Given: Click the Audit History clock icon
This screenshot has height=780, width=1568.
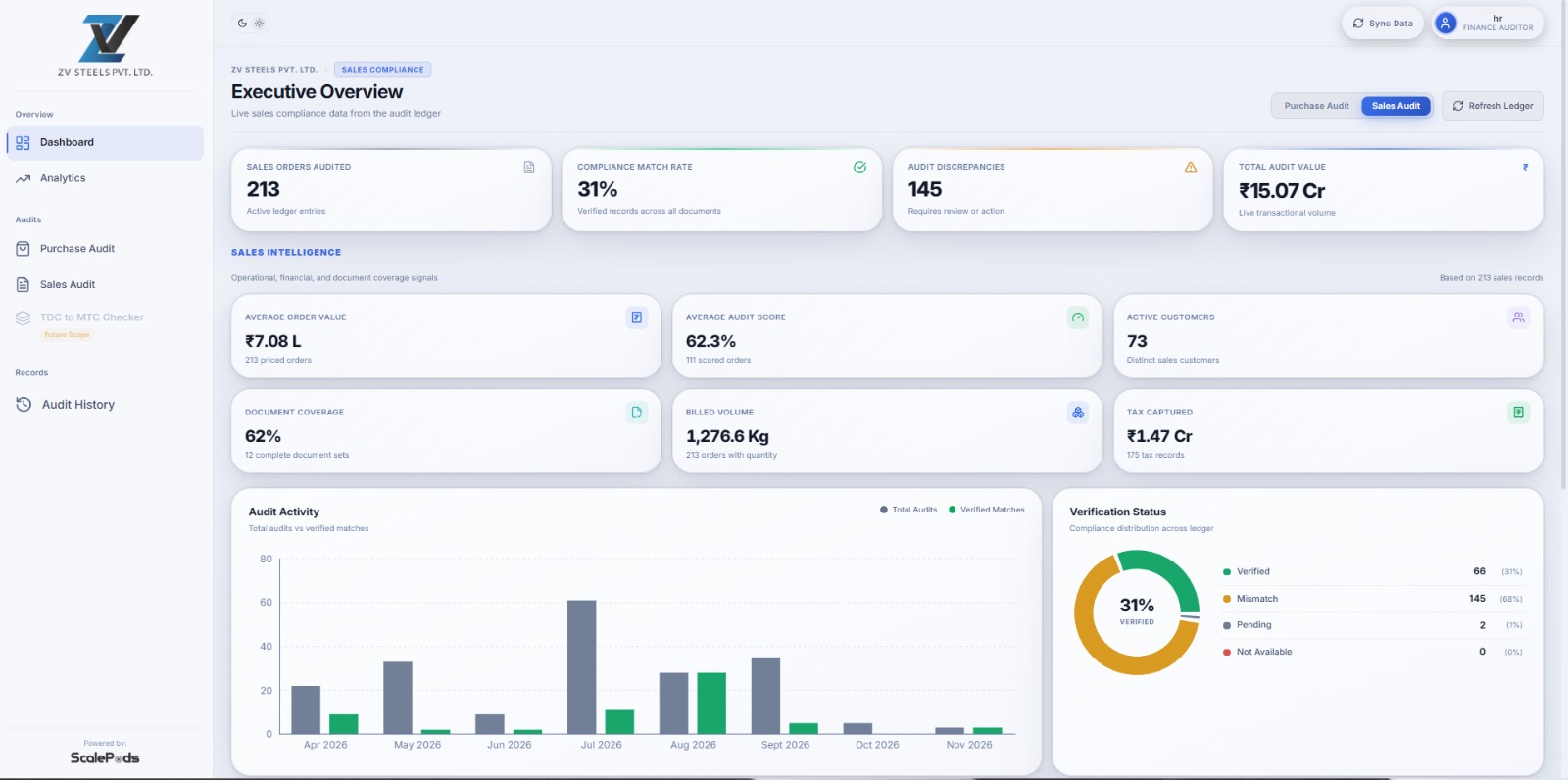Looking at the screenshot, I should (x=24, y=404).
